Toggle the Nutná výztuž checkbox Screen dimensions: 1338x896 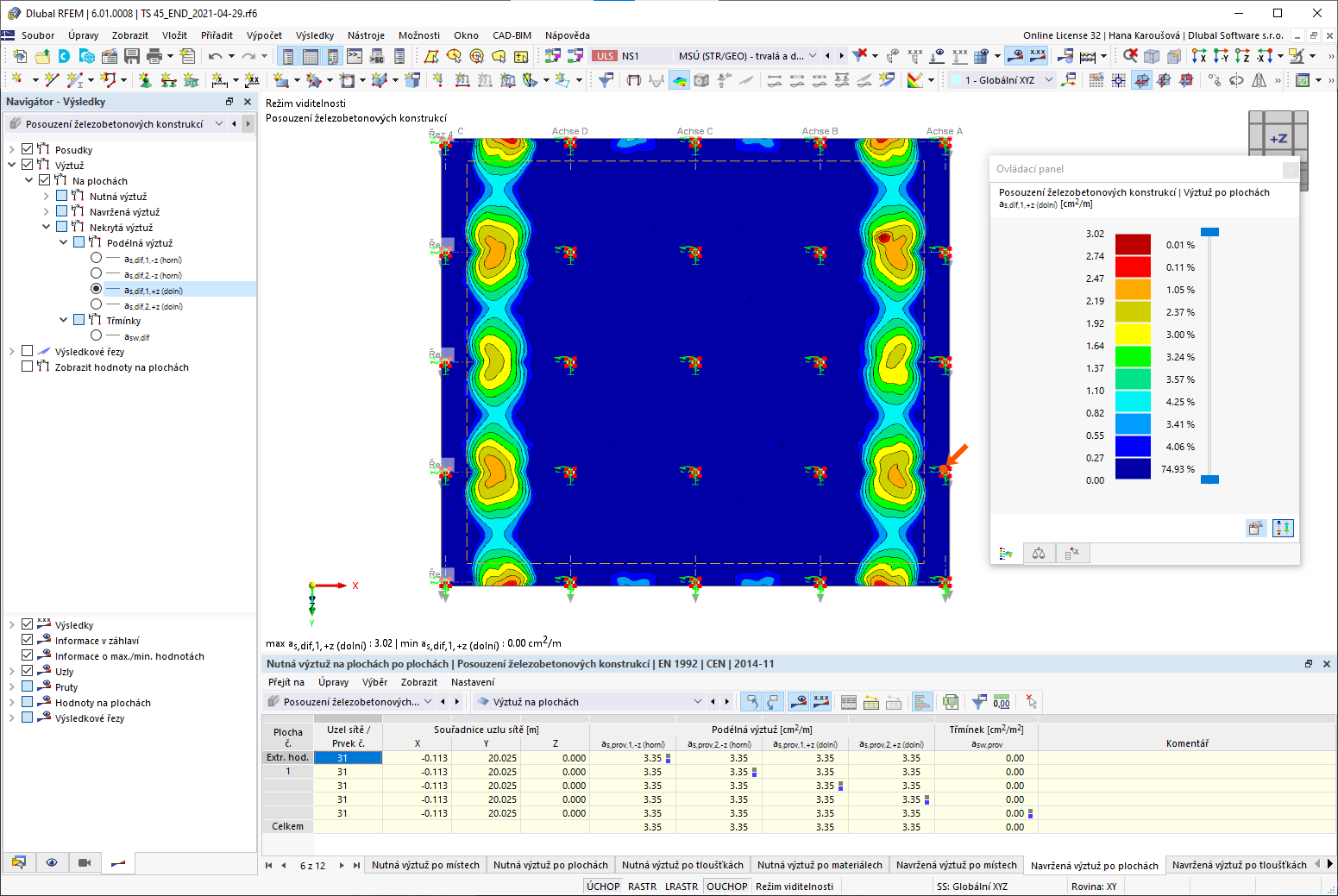(x=62, y=196)
